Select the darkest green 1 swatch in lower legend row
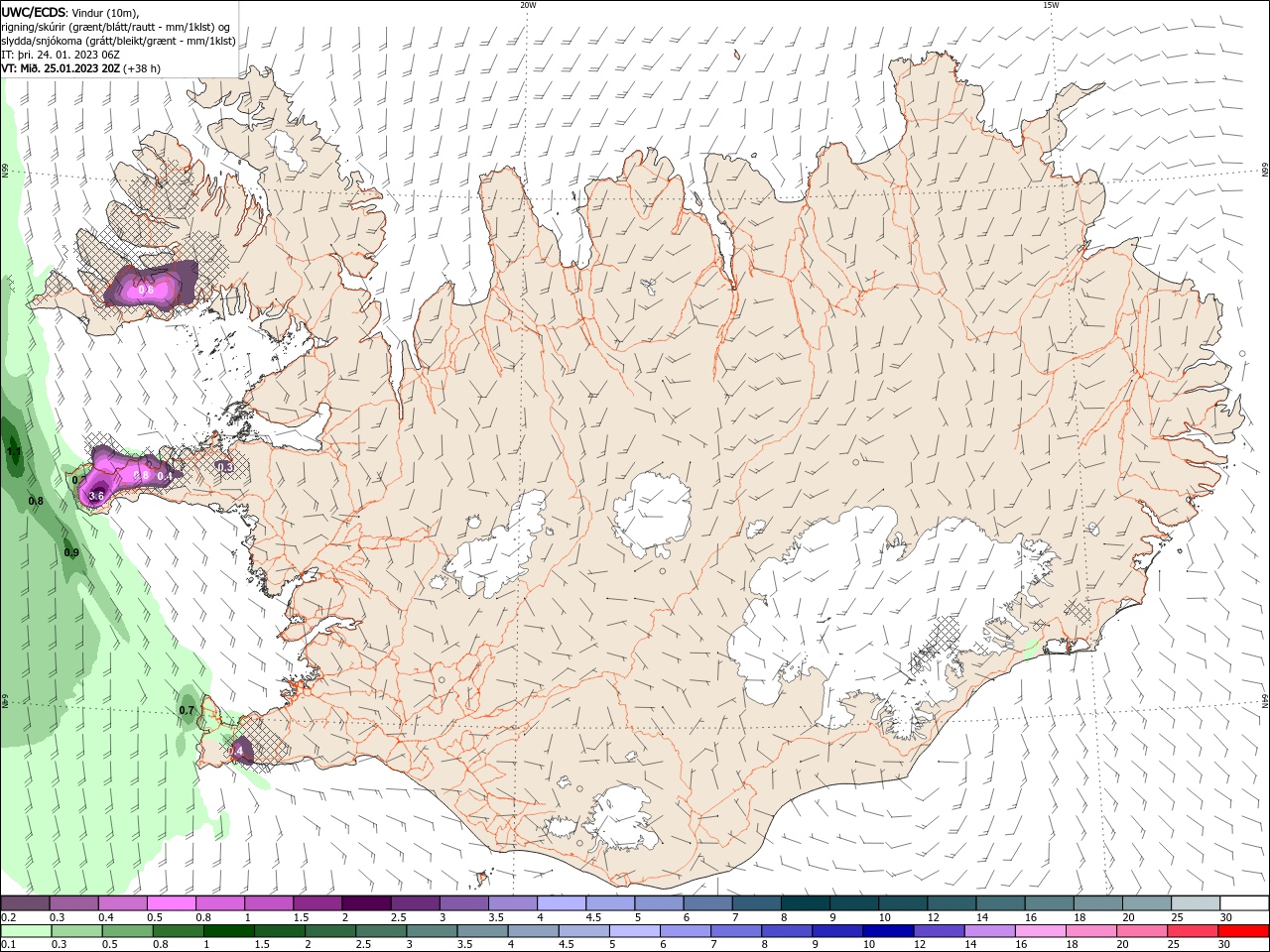Screen dimensions: 1270x952 tap(229, 931)
